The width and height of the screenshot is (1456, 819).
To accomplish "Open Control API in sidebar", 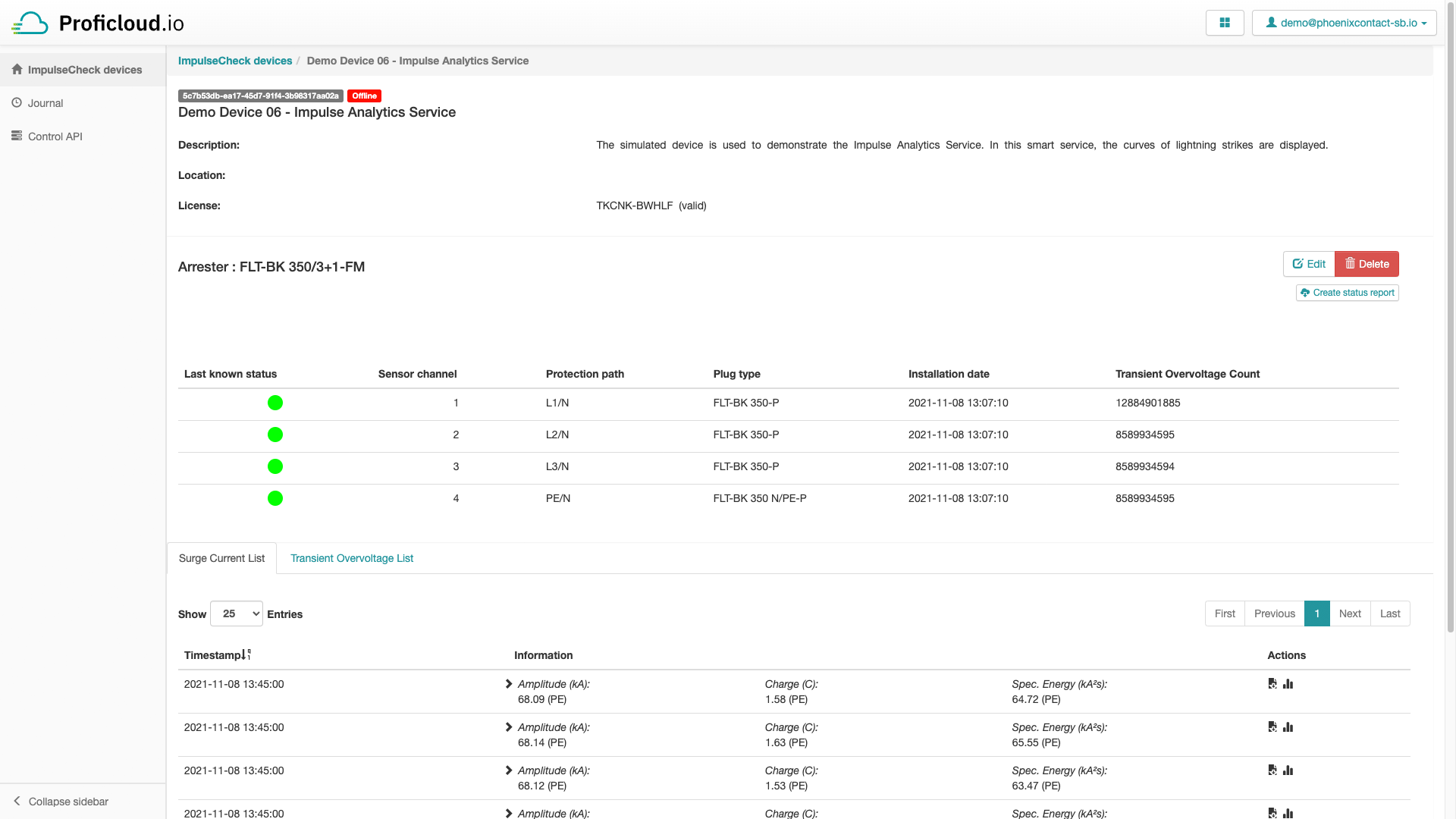I will pos(55,136).
